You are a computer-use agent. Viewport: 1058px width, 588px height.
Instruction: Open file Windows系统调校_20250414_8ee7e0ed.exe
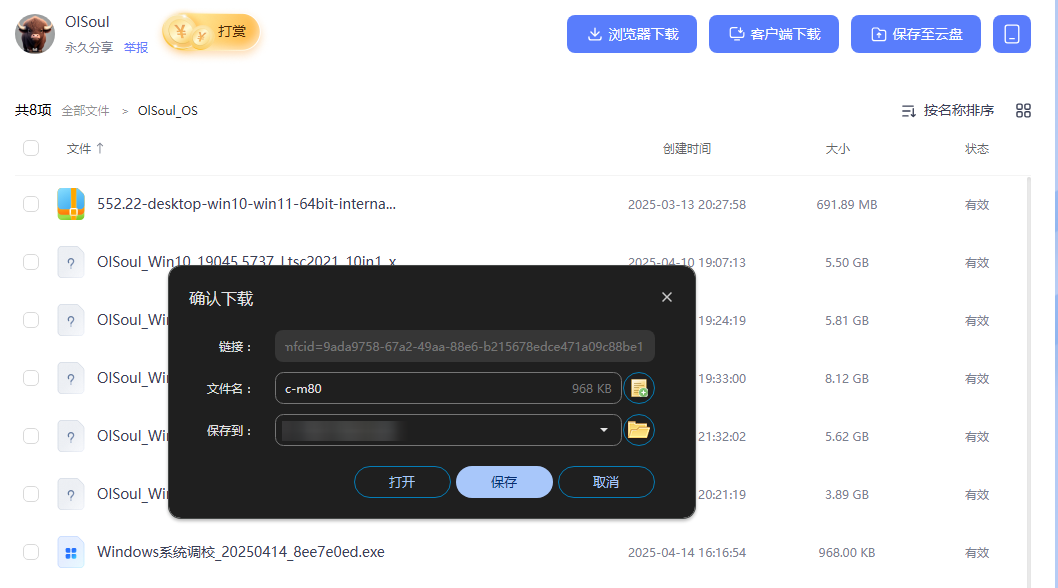241,552
